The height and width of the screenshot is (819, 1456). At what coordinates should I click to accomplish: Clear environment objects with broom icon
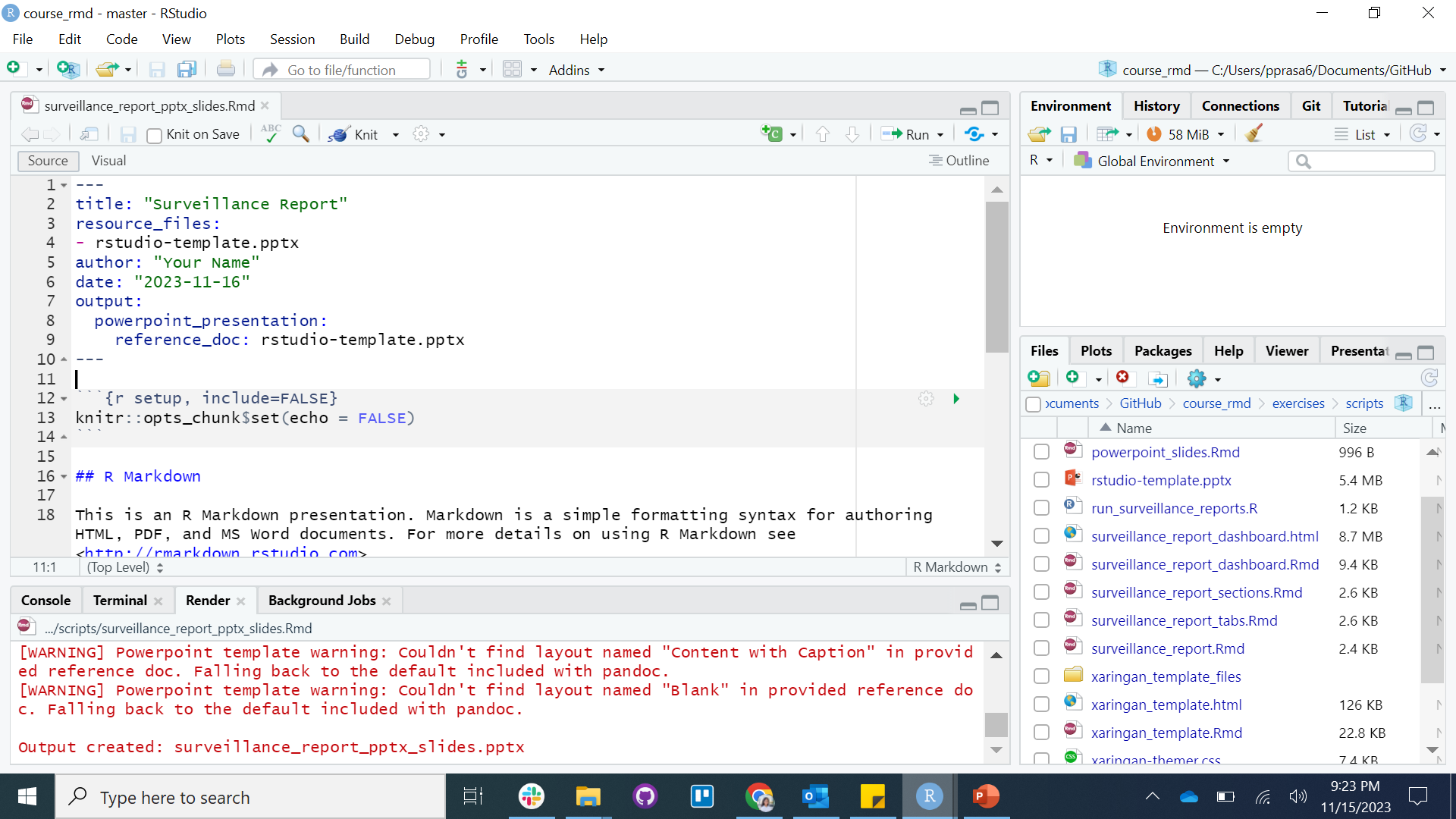pos(1254,133)
